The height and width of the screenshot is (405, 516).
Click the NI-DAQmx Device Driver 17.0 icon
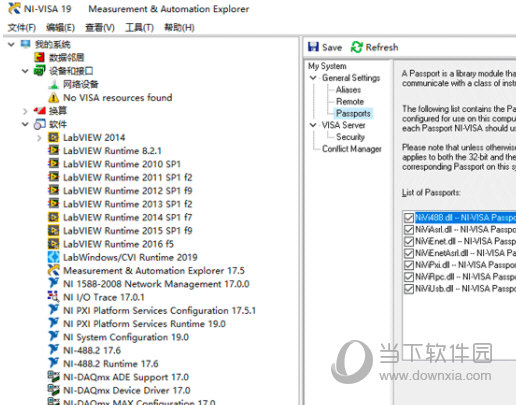coord(53,390)
